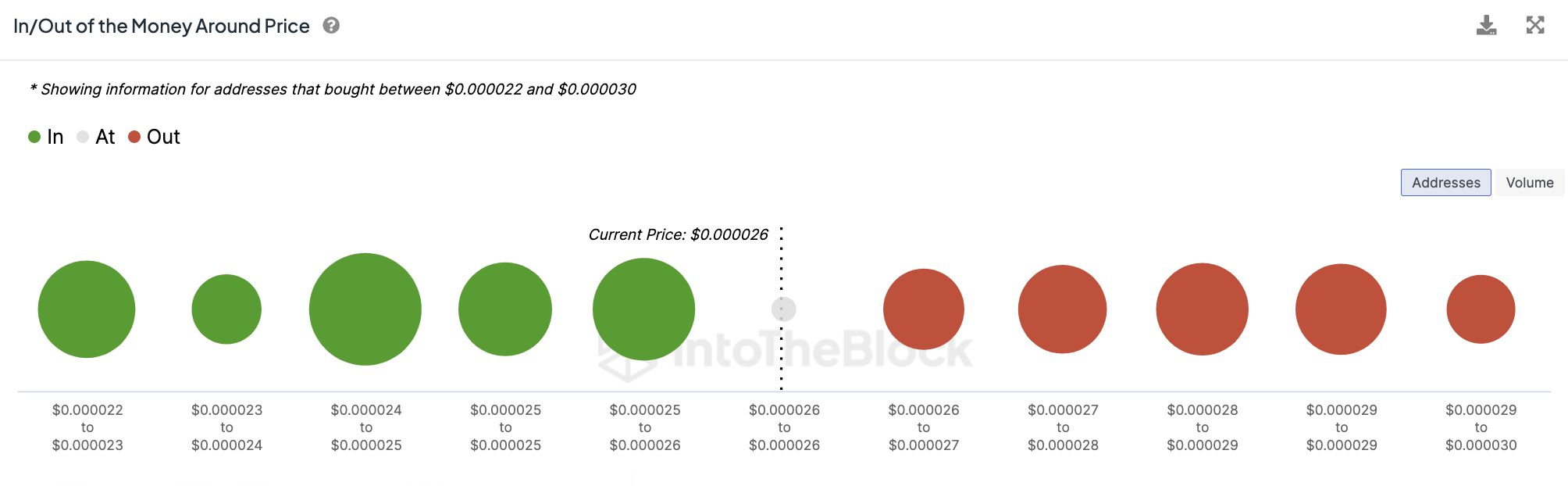Click the gray At bubble on price line

click(783, 309)
